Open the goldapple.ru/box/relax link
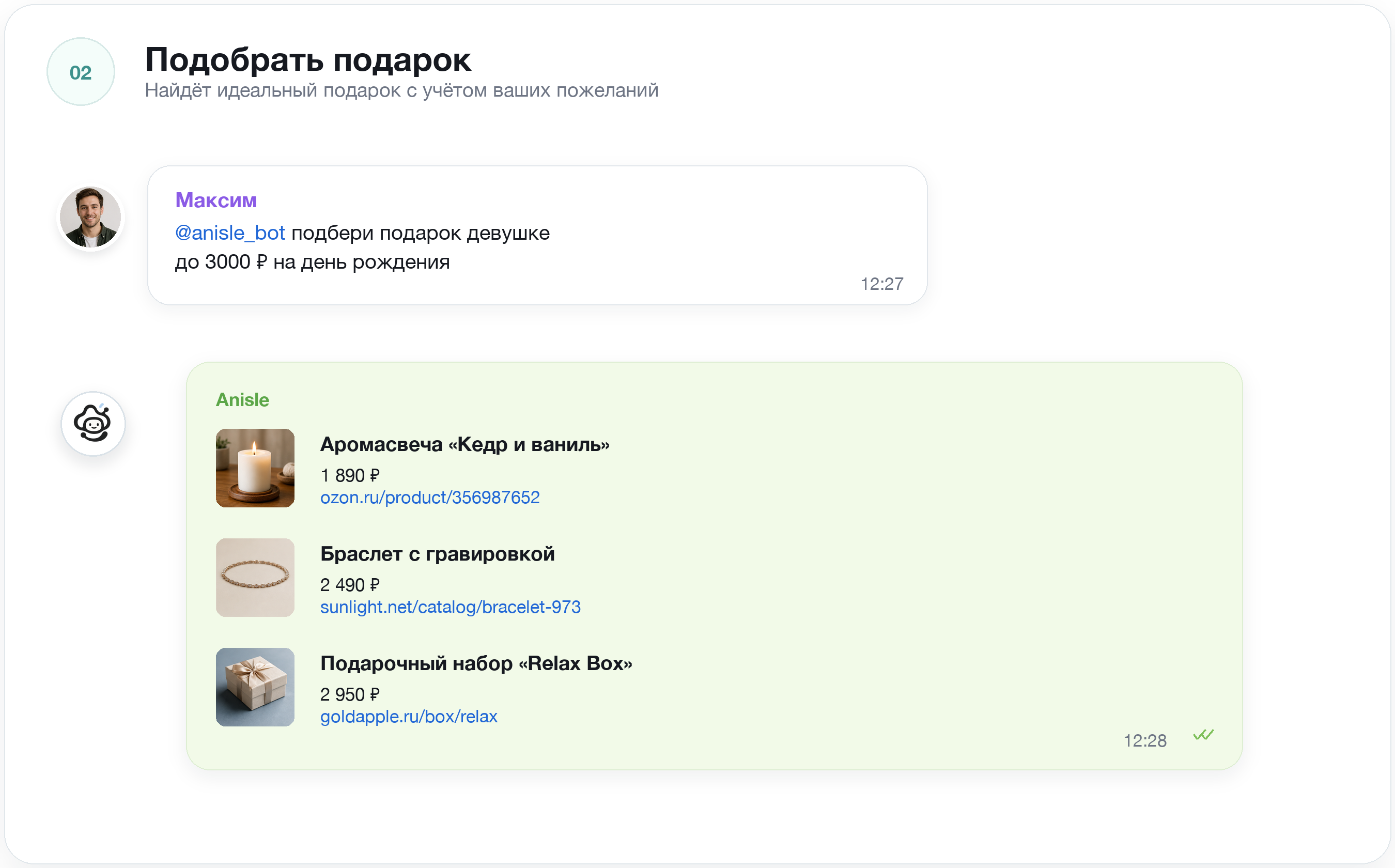The width and height of the screenshot is (1395, 868). coord(409,717)
